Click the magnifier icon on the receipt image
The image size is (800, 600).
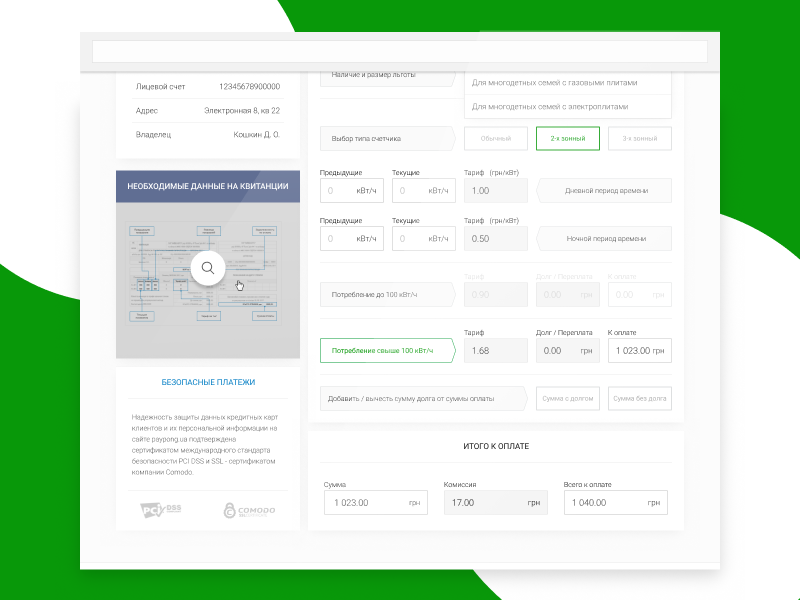pyautogui.click(x=208, y=268)
